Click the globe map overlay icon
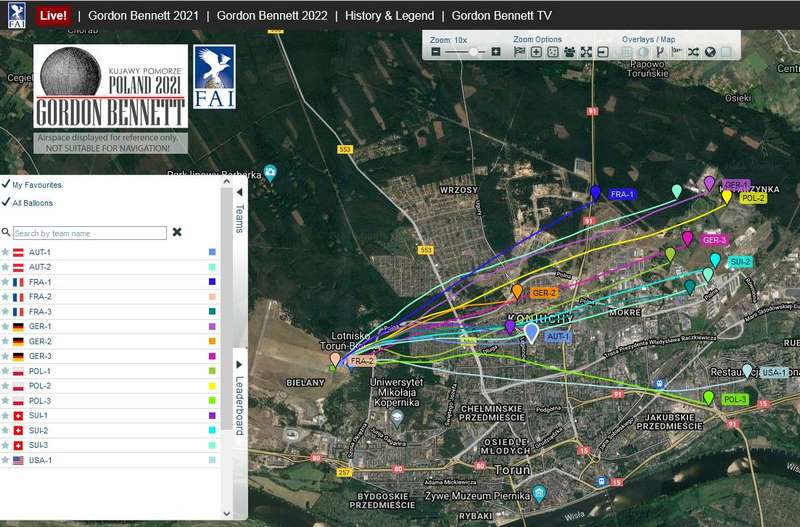This screenshot has height=527, width=800. tap(709, 51)
